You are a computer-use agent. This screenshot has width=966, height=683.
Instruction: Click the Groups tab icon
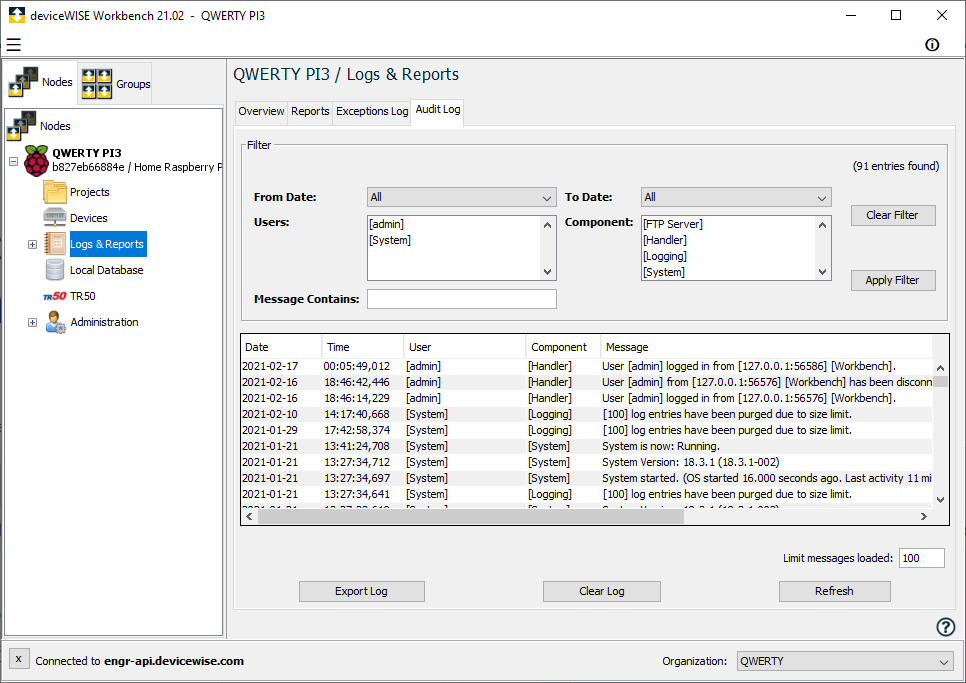97,83
